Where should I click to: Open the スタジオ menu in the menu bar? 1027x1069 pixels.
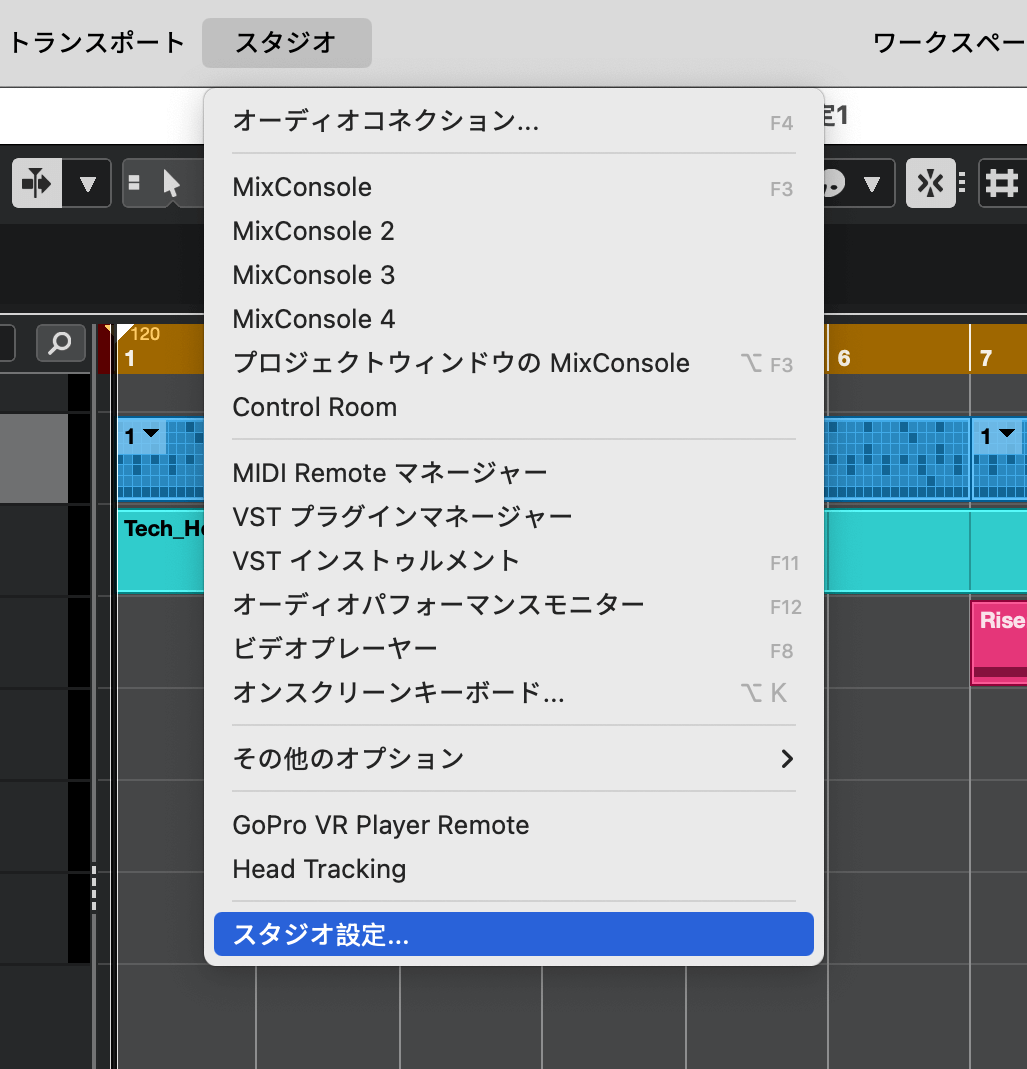(x=286, y=43)
